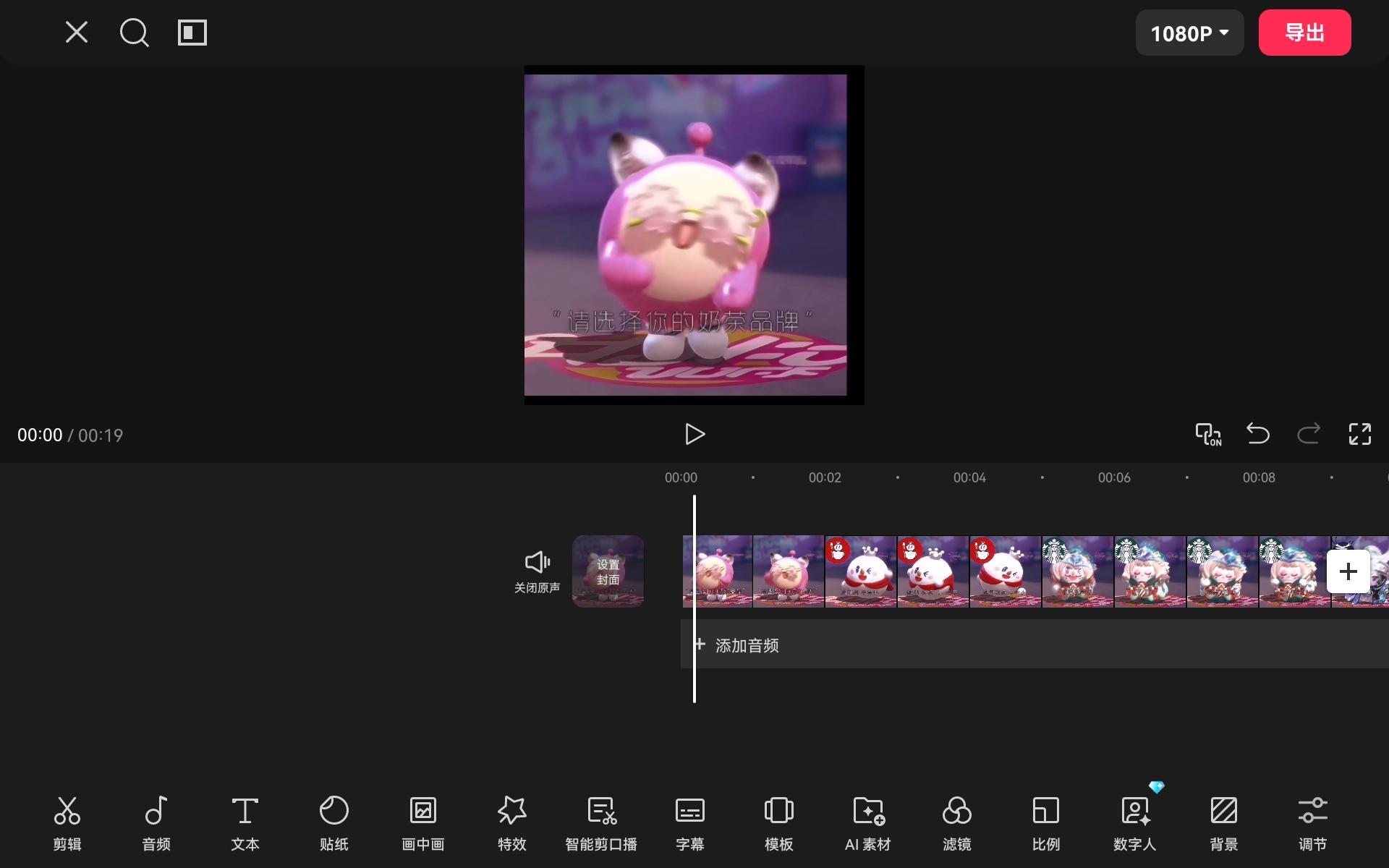
Task: Open the 滤镜 filters tool
Action: tap(956, 822)
